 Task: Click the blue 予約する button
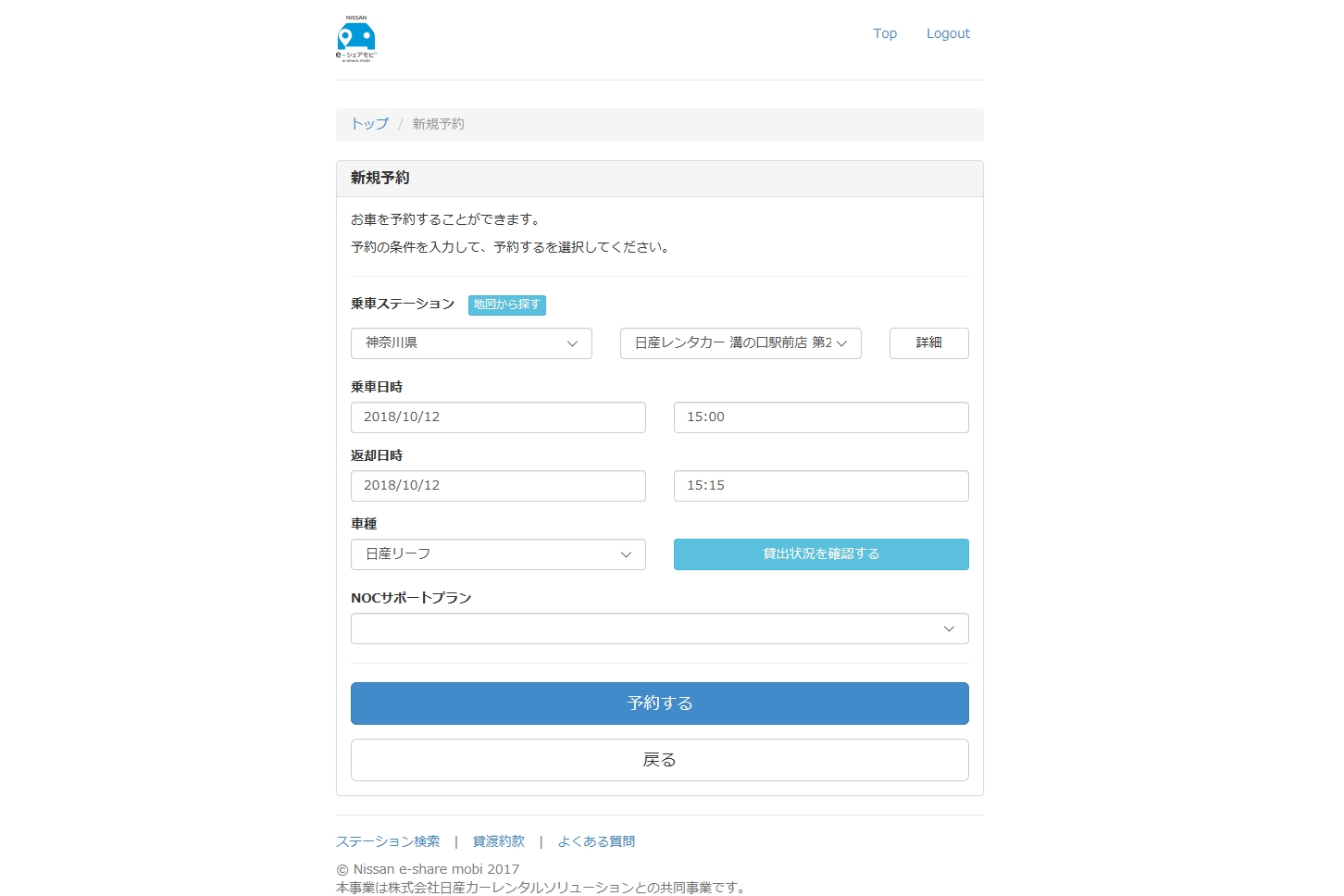[x=659, y=703]
